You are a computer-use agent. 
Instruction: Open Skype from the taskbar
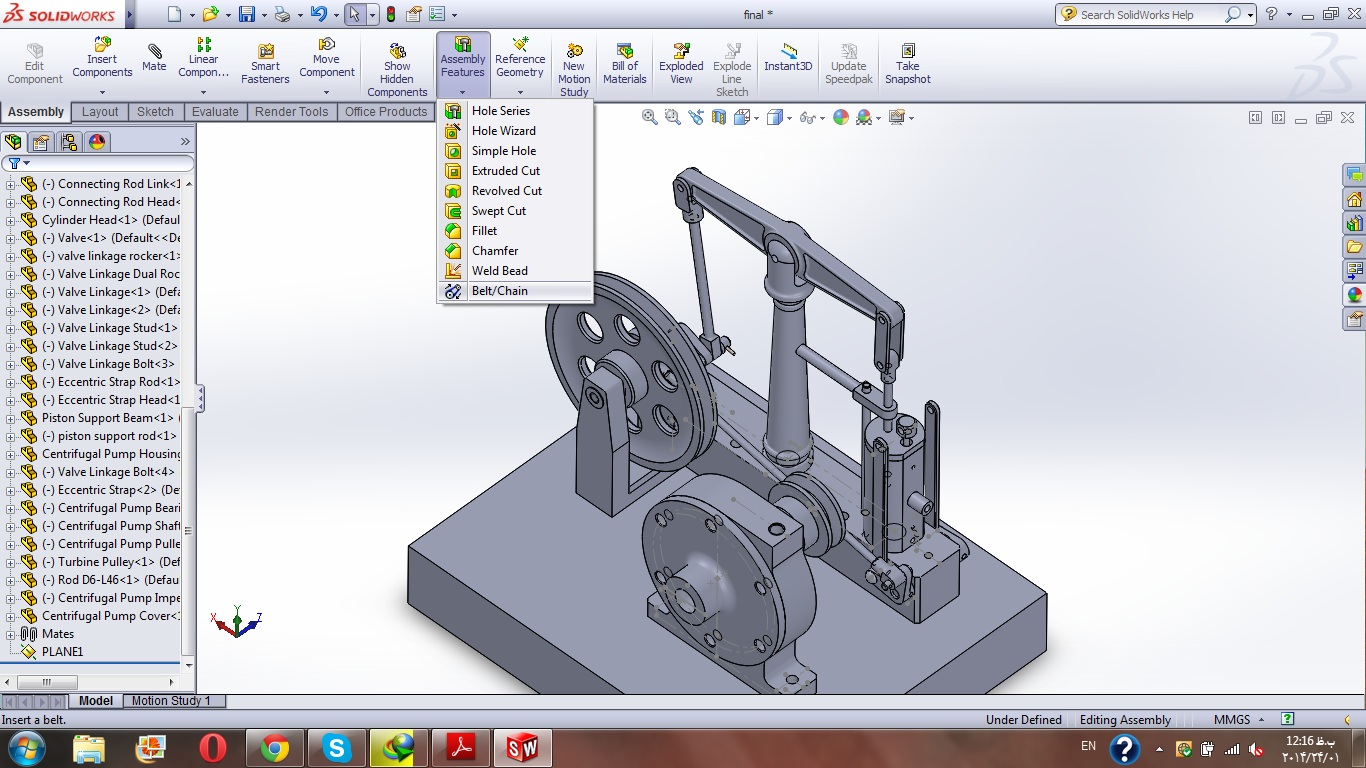click(337, 748)
